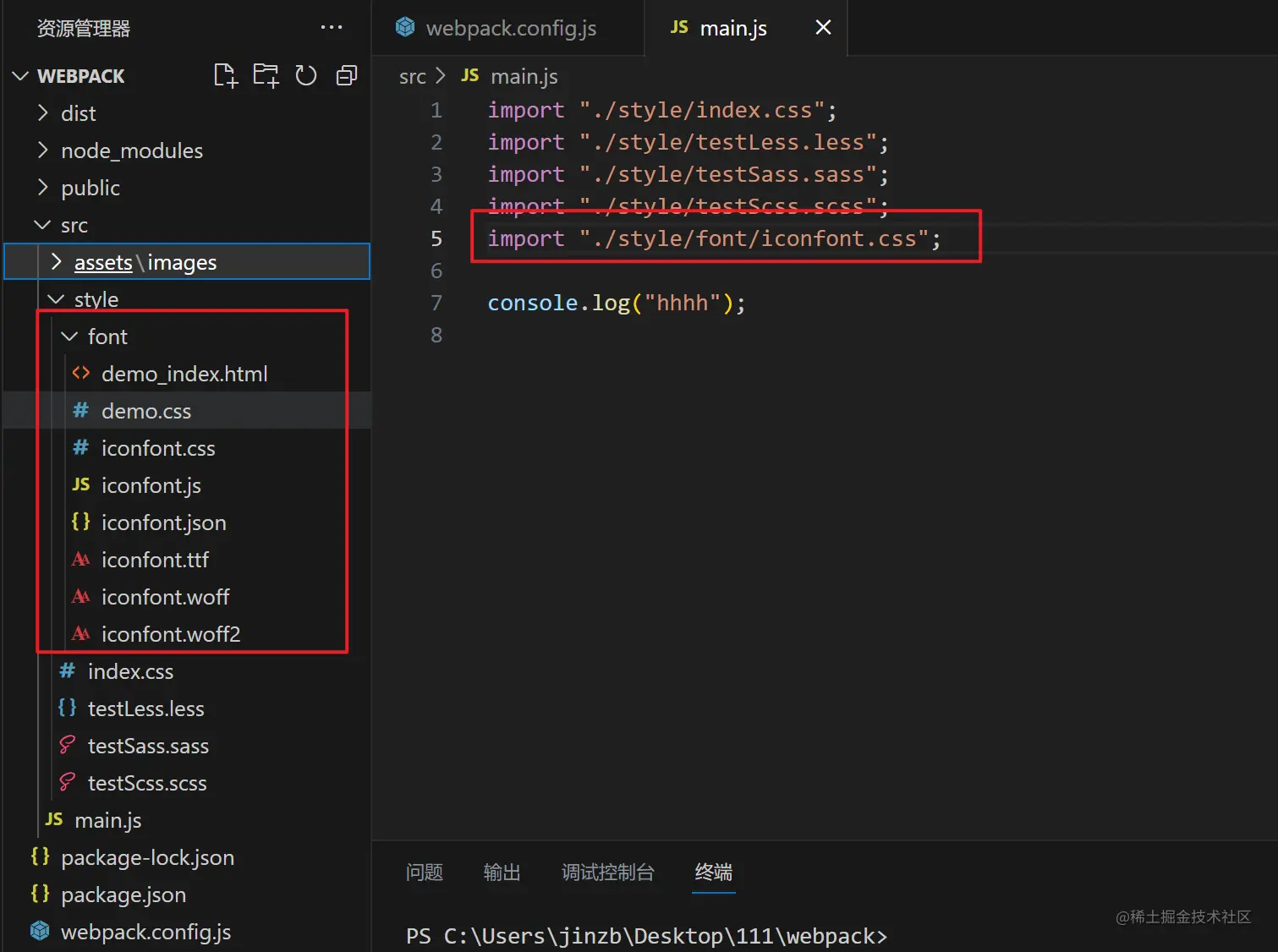The height and width of the screenshot is (952, 1278).
Task: Click the index.css import on line 1
Action: pos(662,110)
